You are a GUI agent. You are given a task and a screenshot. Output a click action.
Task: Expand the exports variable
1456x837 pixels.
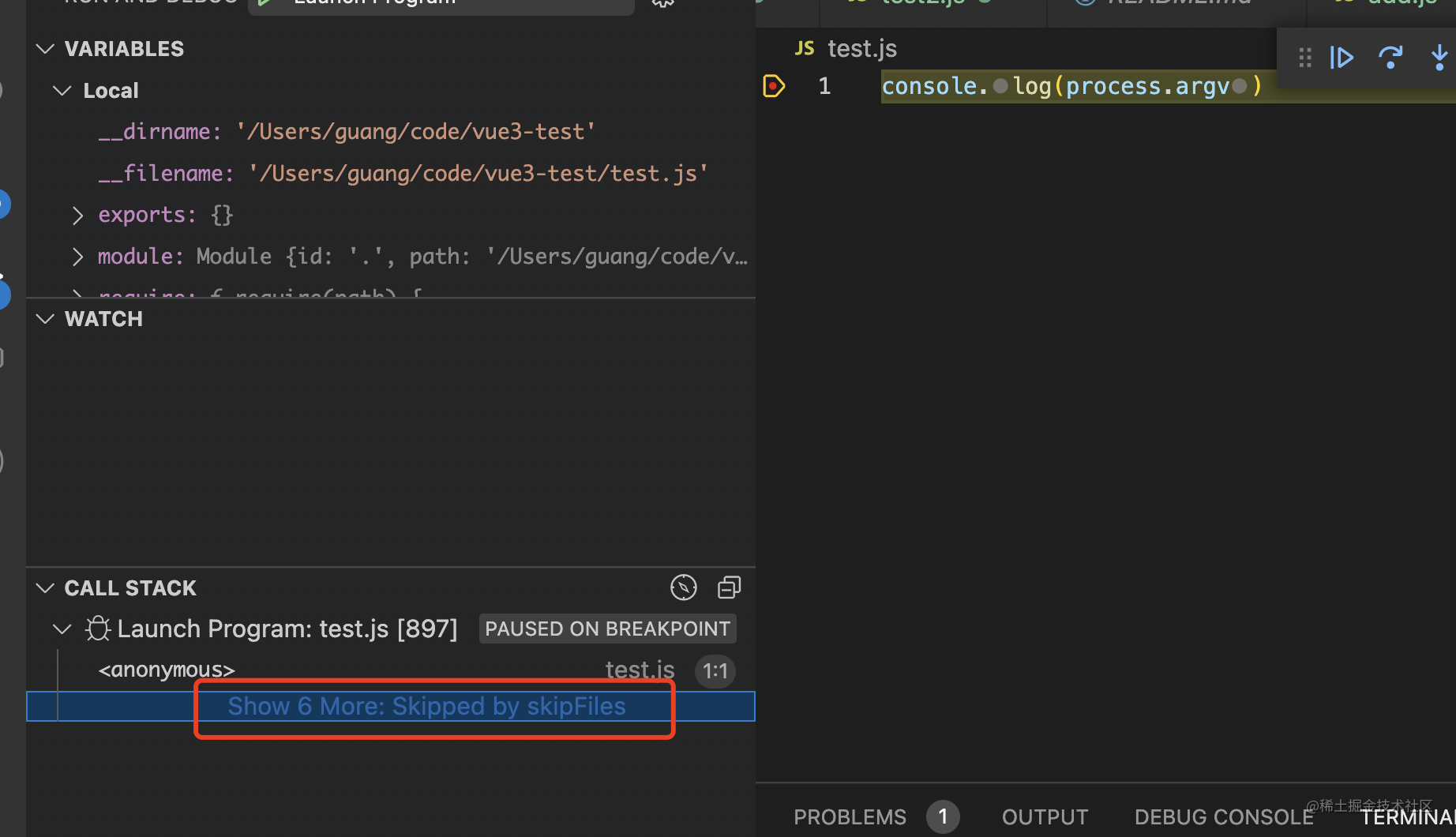coord(77,215)
